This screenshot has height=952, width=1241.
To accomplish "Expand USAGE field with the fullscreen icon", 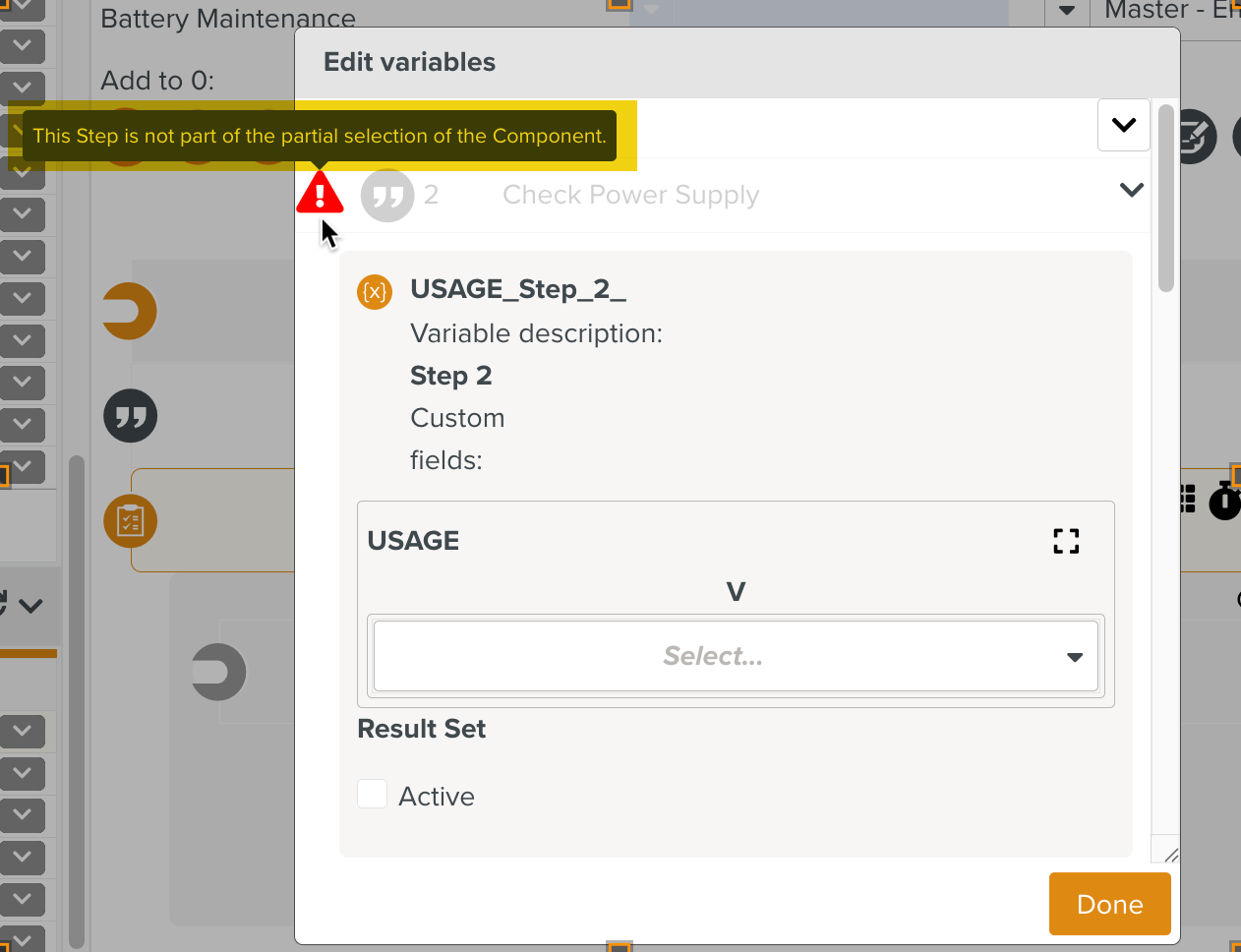I will [1066, 541].
